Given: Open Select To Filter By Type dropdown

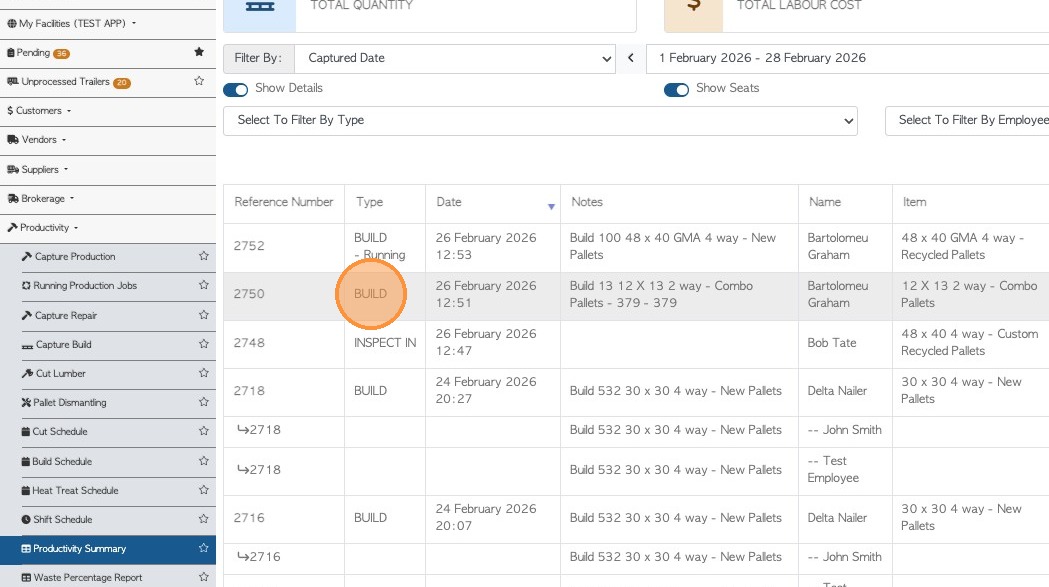Looking at the screenshot, I should 540,121.
